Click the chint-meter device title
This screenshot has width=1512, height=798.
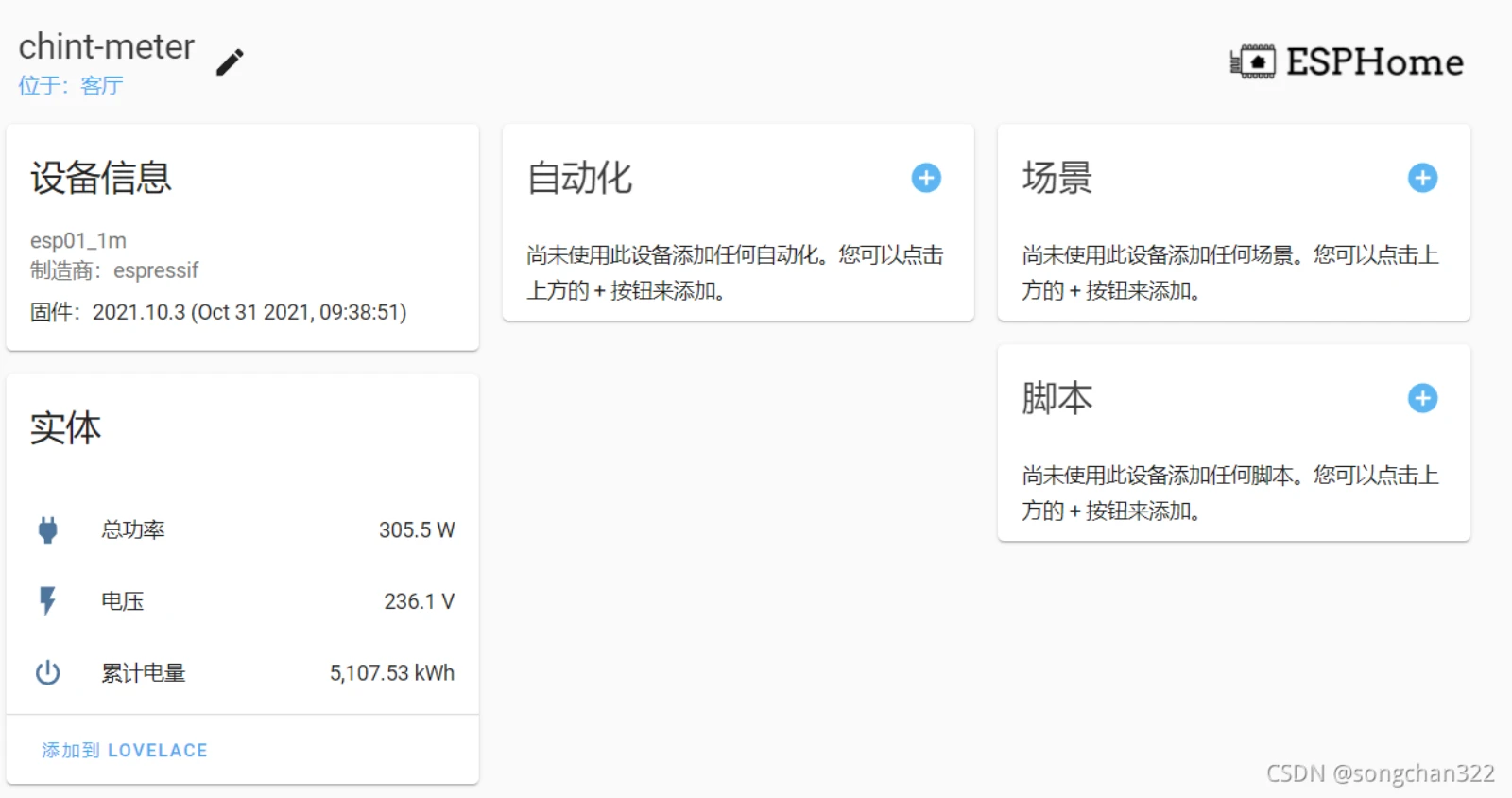point(107,46)
